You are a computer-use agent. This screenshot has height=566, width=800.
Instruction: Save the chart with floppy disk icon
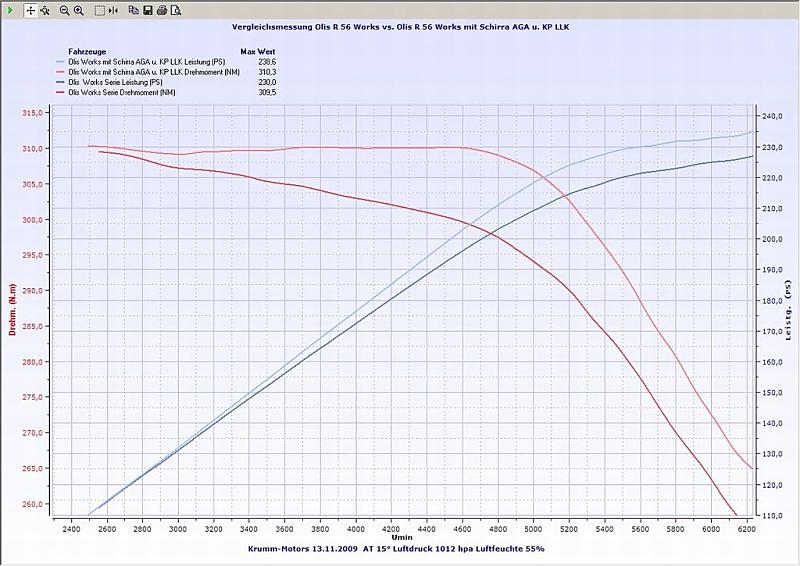tap(148, 10)
